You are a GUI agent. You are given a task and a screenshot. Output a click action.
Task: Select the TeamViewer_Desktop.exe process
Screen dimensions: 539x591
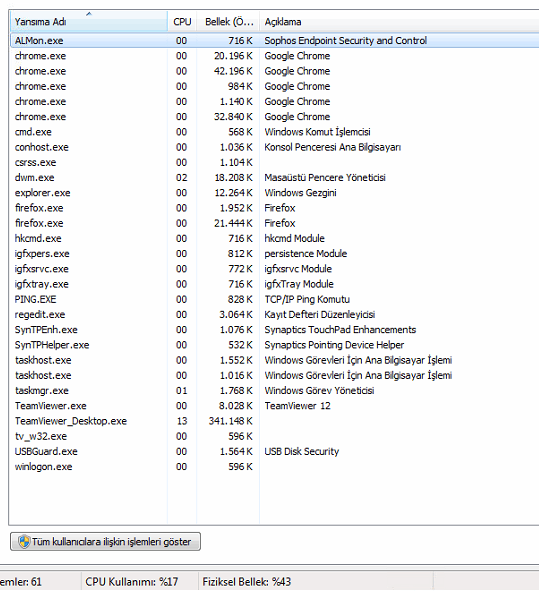coord(274,421)
